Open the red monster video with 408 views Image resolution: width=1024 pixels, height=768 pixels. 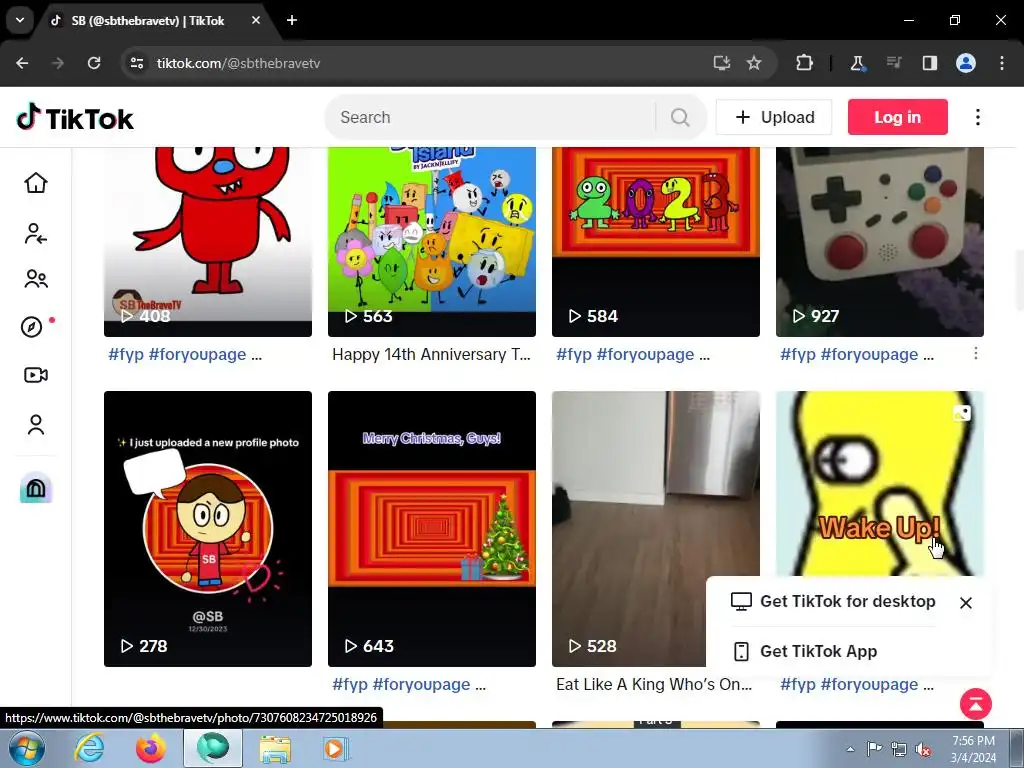coord(208,242)
